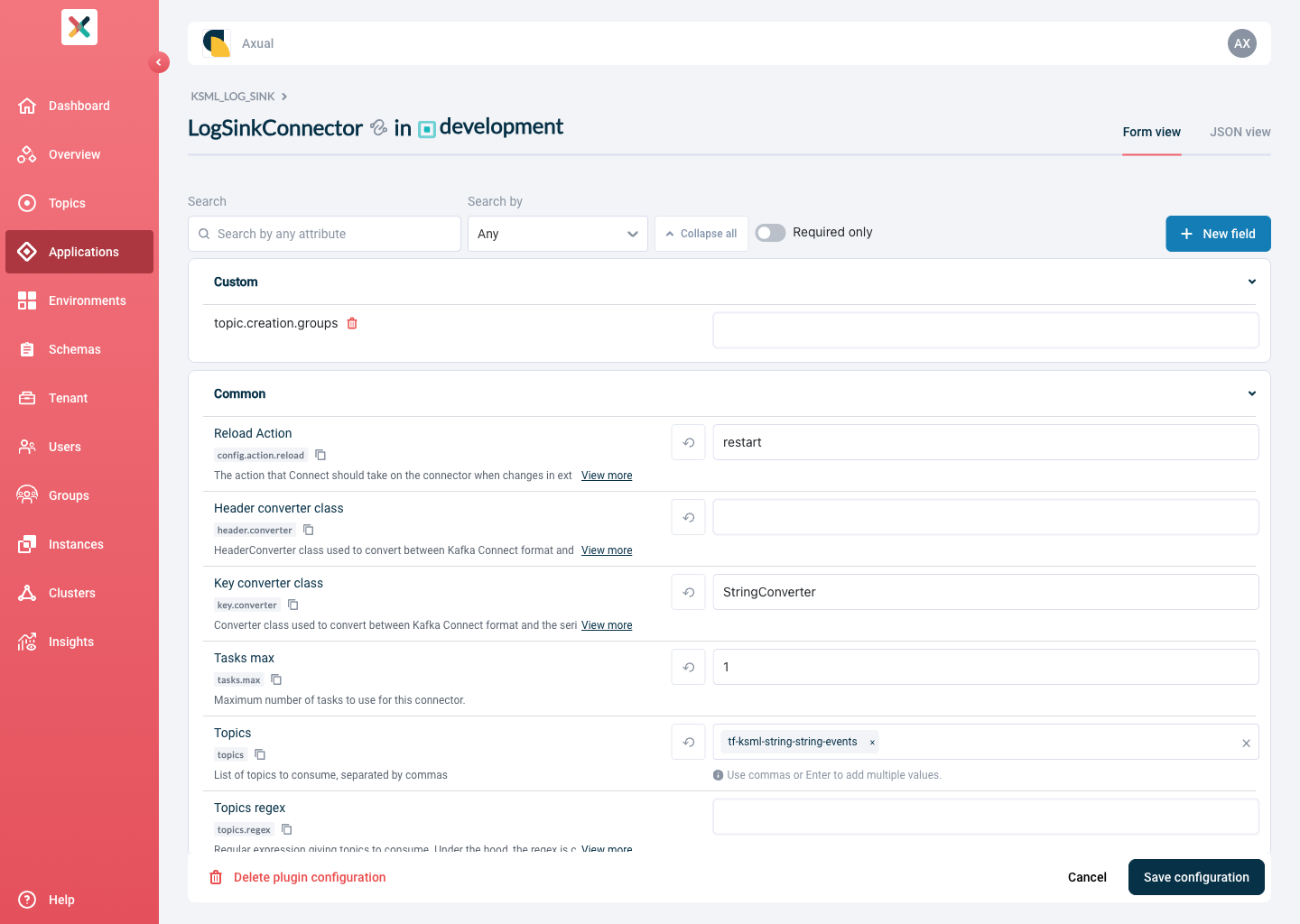Viewport: 1300px width, 924px height.
Task: Reset the Header converter class value
Action: (689, 517)
